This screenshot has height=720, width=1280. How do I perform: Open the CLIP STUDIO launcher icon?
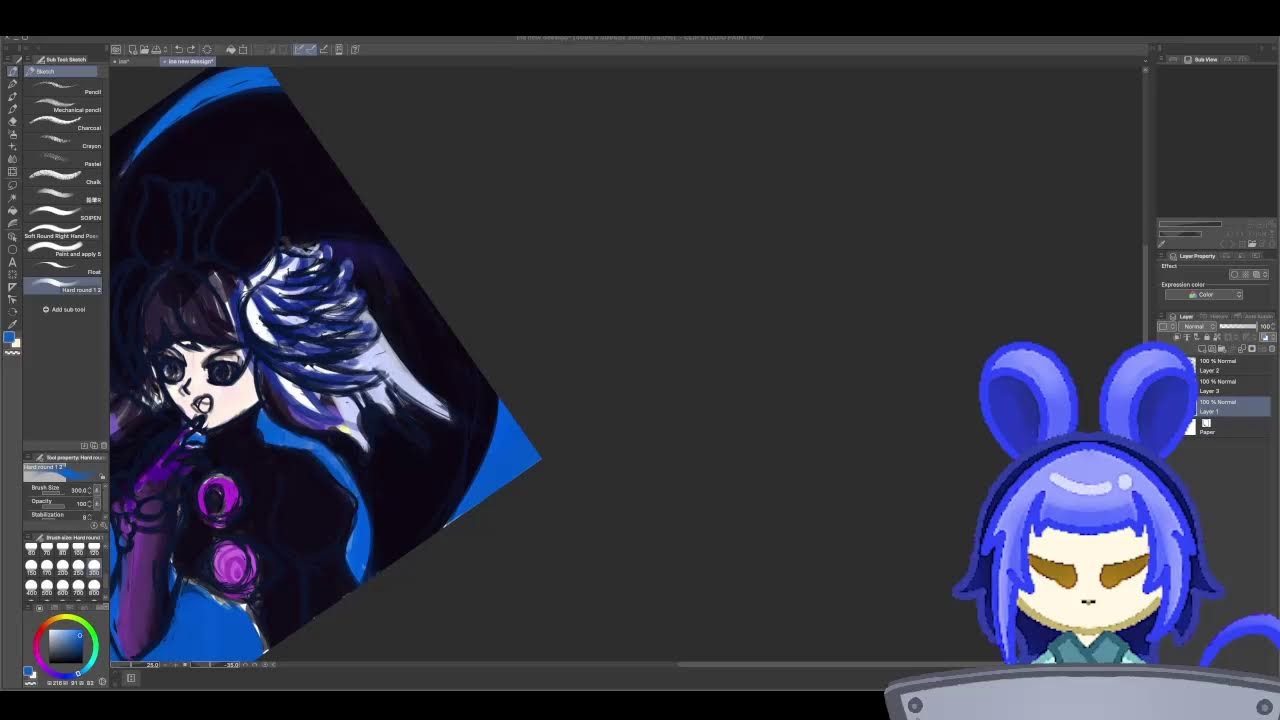click(117, 49)
